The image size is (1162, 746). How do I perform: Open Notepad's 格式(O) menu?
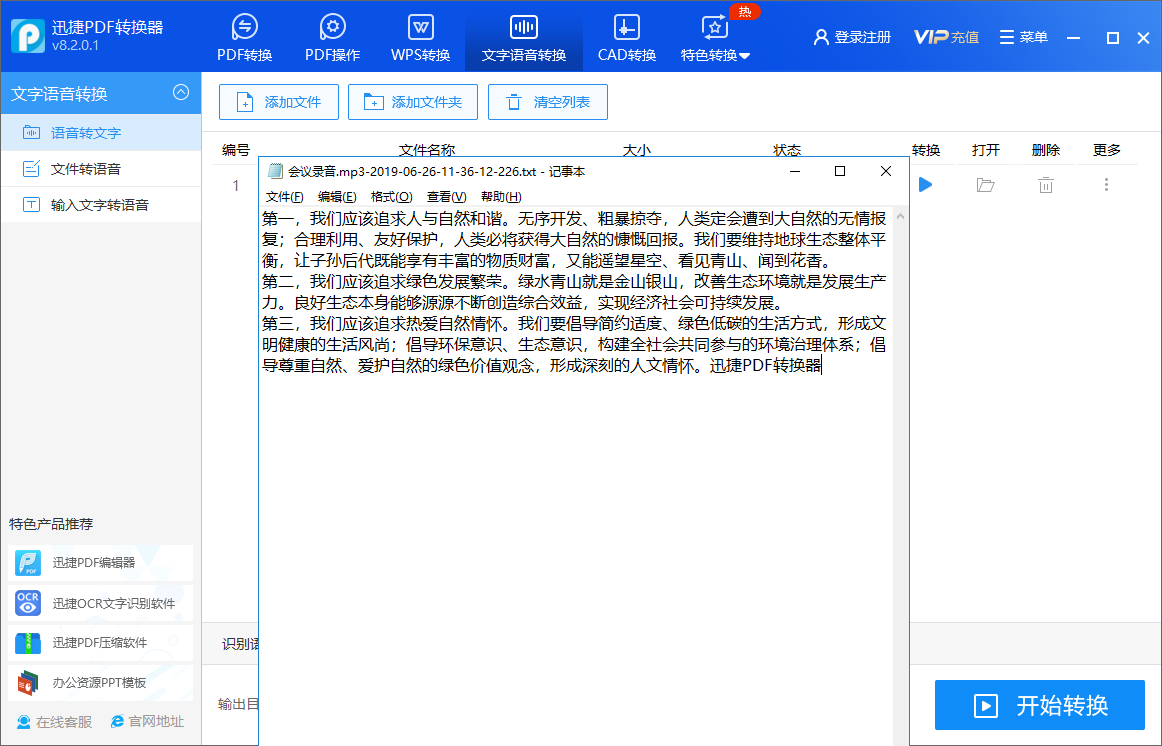[391, 196]
